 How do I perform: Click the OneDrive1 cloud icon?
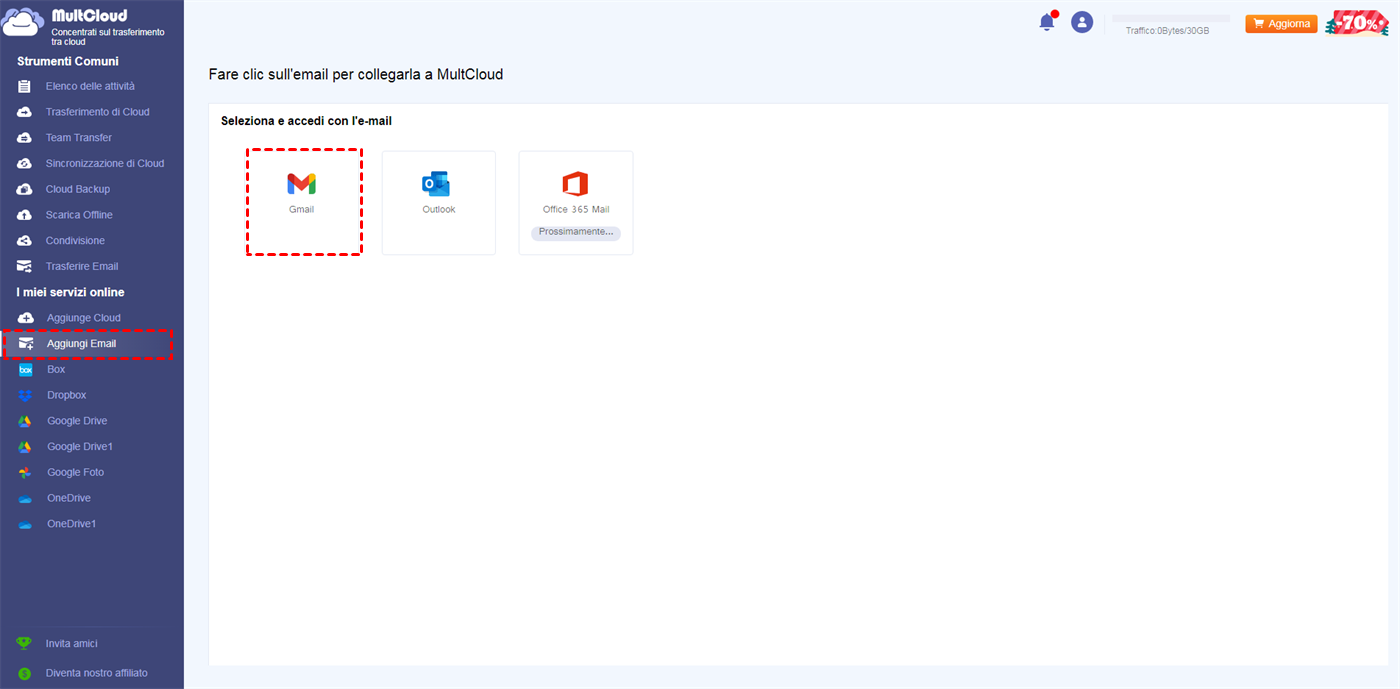[x=26, y=524]
